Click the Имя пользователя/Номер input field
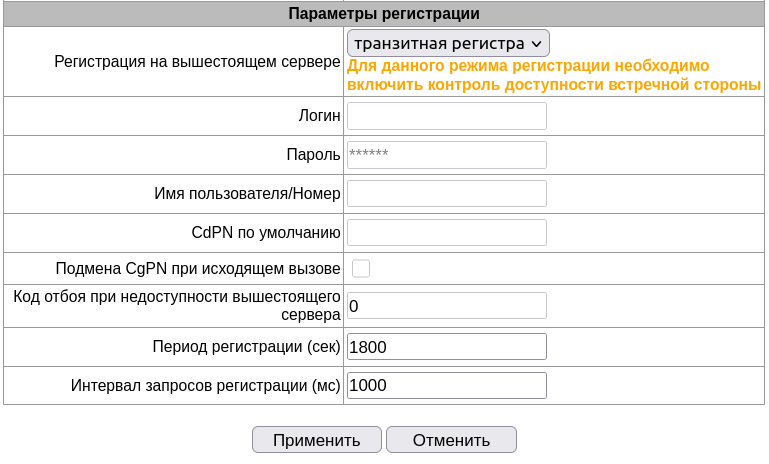 click(x=446, y=194)
